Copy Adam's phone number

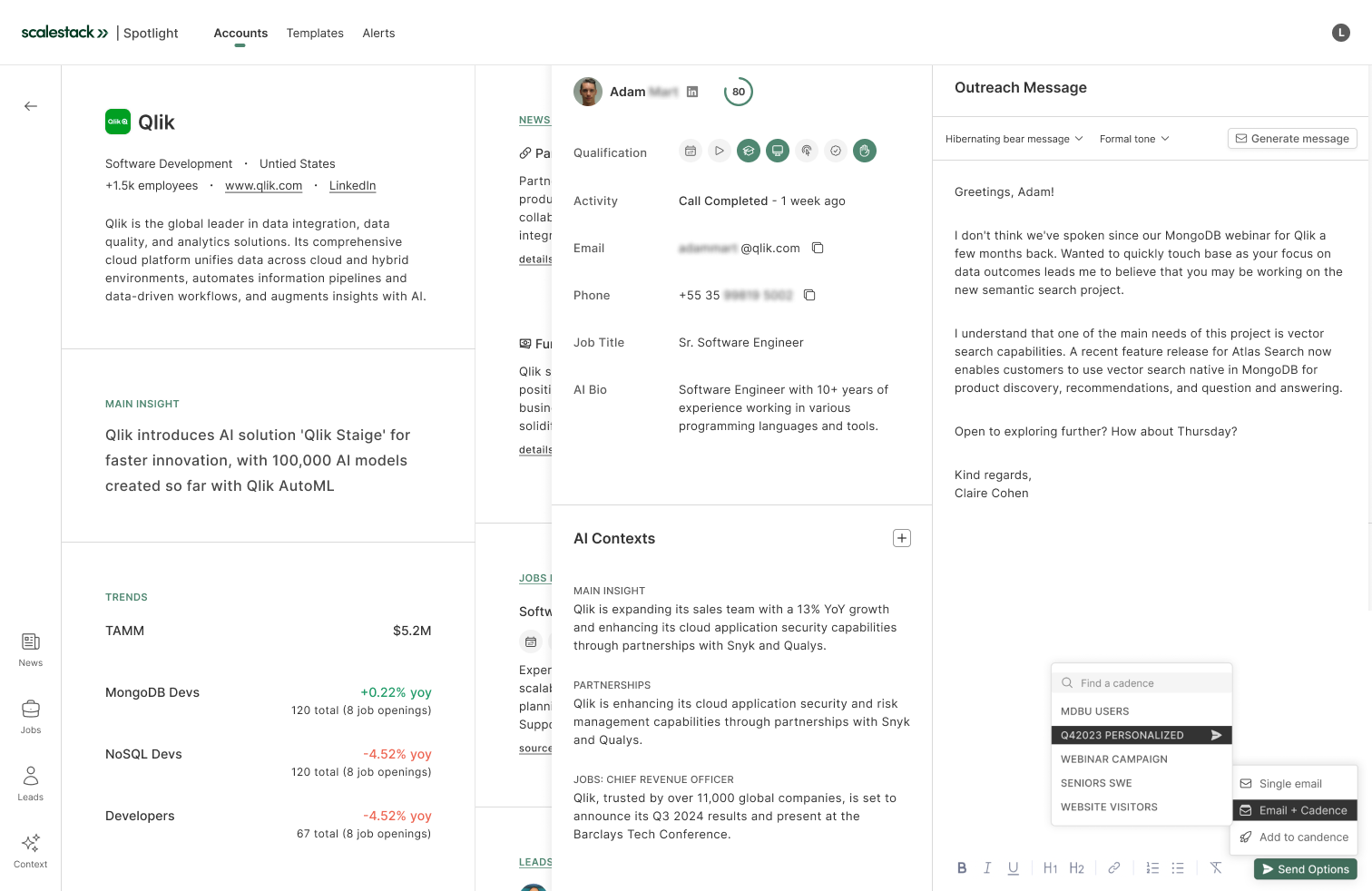pyautogui.click(x=810, y=295)
